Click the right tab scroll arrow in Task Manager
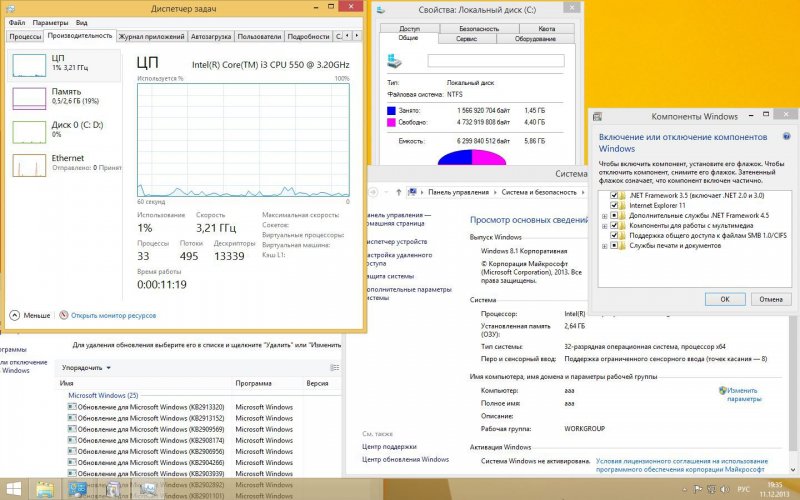This screenshot has height=500, width=800. click(356, 36)
